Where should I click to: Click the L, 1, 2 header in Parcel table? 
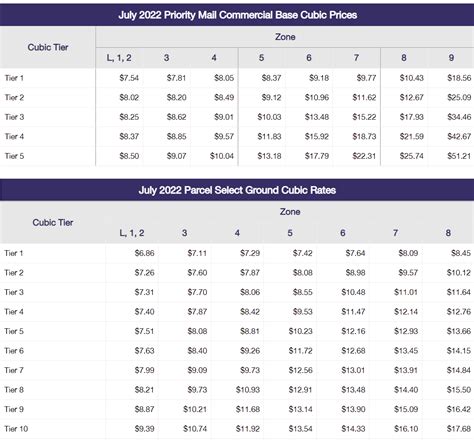coord(132,233)
